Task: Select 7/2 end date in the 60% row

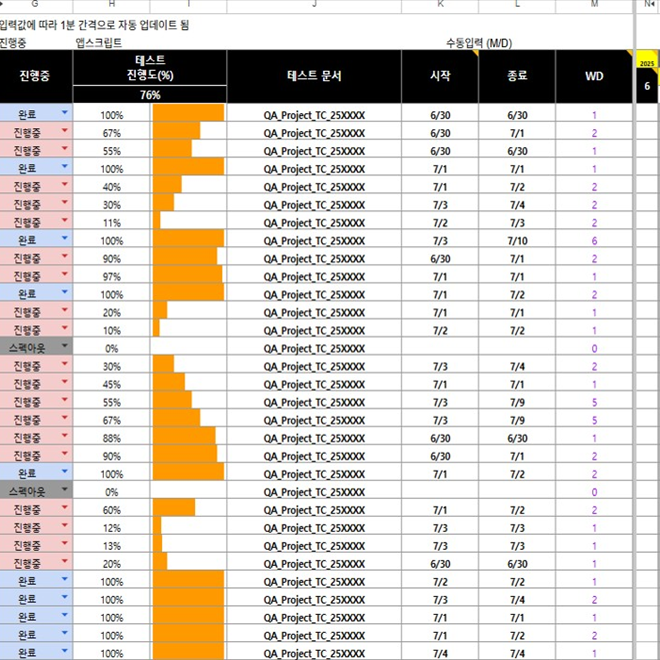Action: (517, 510)
